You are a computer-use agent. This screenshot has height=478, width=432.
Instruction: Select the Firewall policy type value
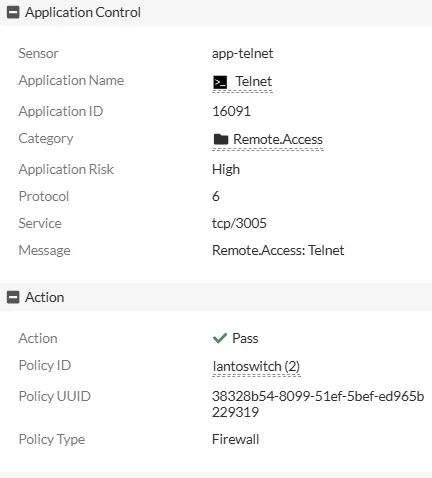pyautogui.click(x=235, y=439)
